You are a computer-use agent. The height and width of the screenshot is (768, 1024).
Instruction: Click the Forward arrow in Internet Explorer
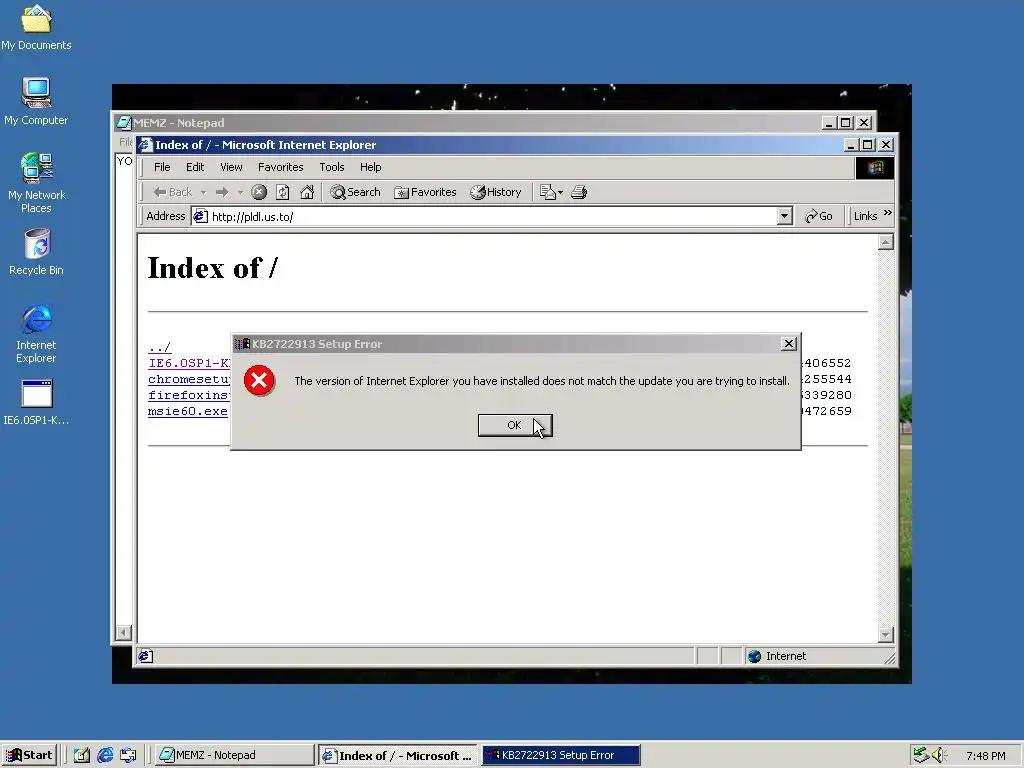click(x=222, y=192)
